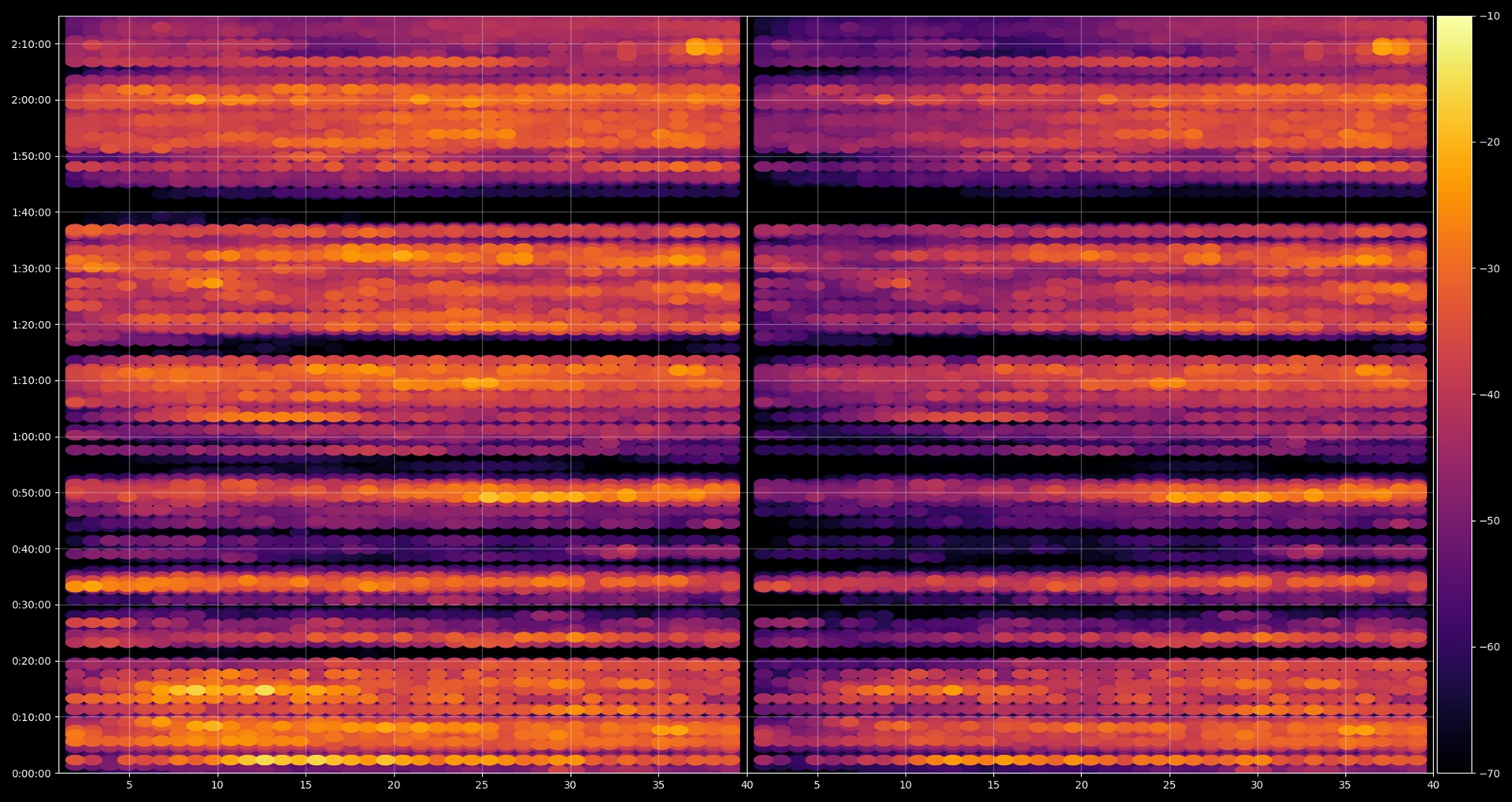Click the 1:10:00 time axis label
This screenshot has width=1512, height=802.
pyautogui.click(x=31, y=381)
